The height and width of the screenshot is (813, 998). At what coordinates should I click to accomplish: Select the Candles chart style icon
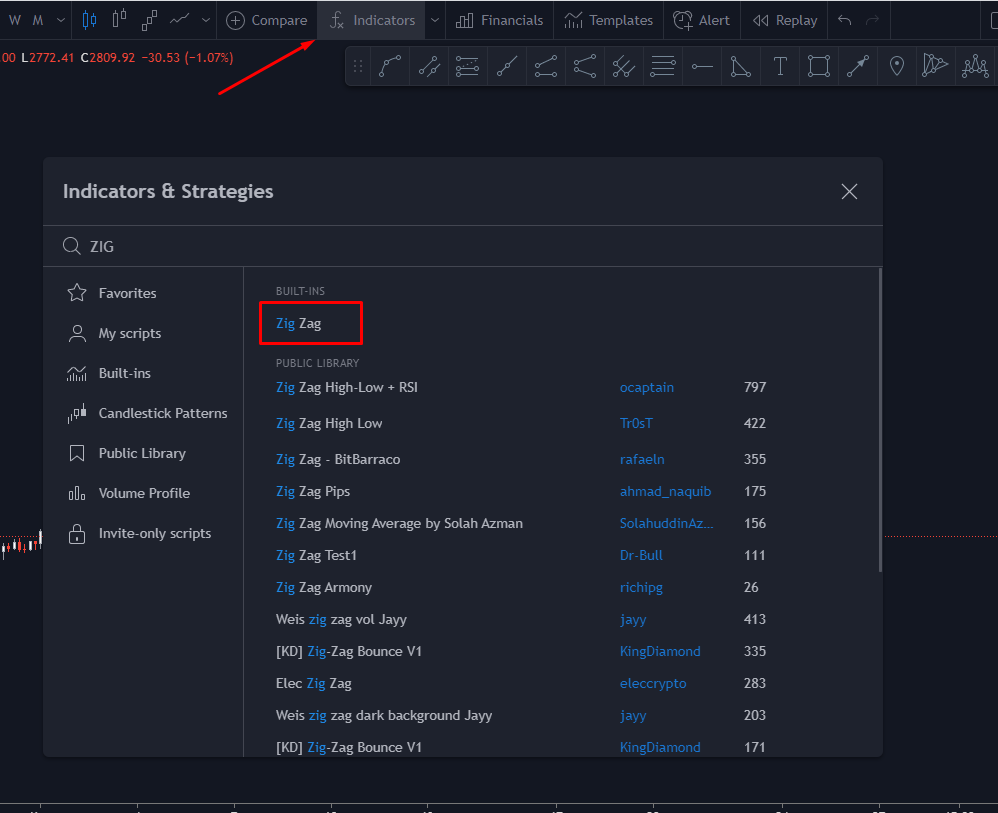click(x=89, y=20)
